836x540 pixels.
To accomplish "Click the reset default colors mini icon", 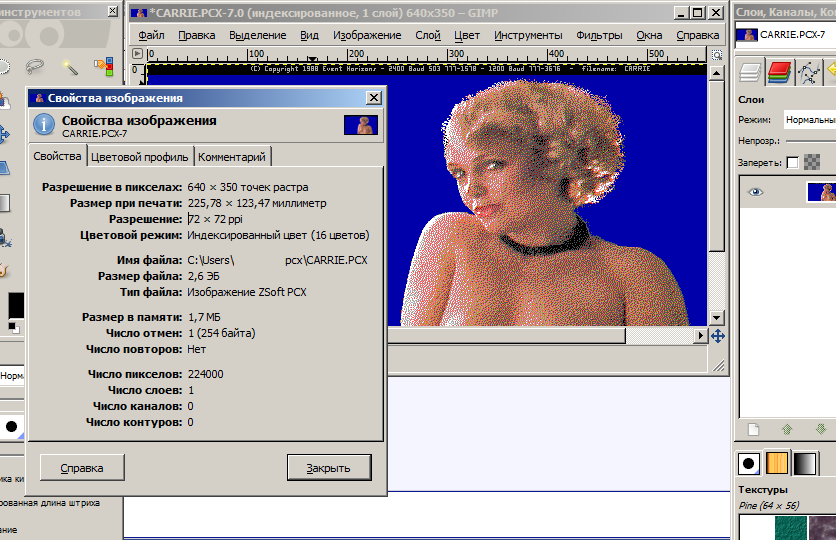I will [x=14, y=327].
